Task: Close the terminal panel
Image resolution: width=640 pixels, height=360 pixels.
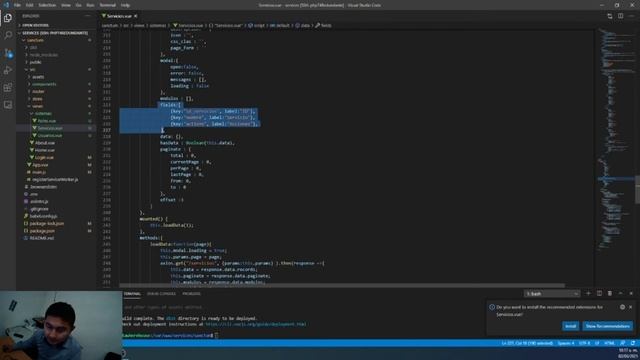Action: pos(631,293)
